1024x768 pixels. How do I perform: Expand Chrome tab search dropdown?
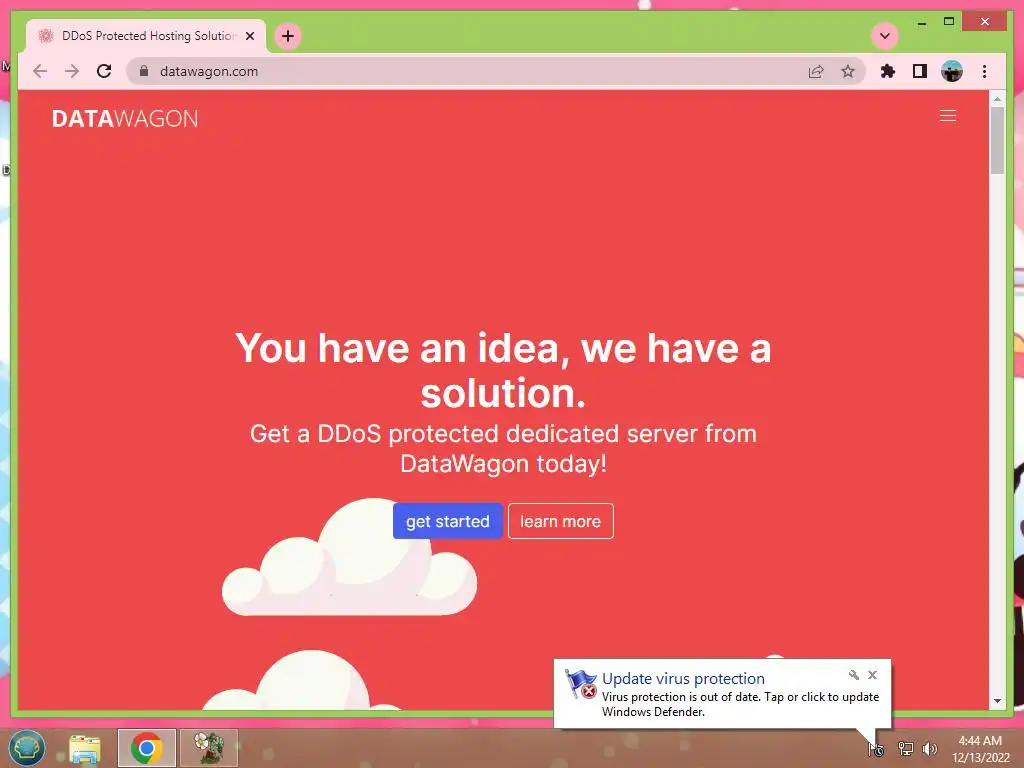885,36
